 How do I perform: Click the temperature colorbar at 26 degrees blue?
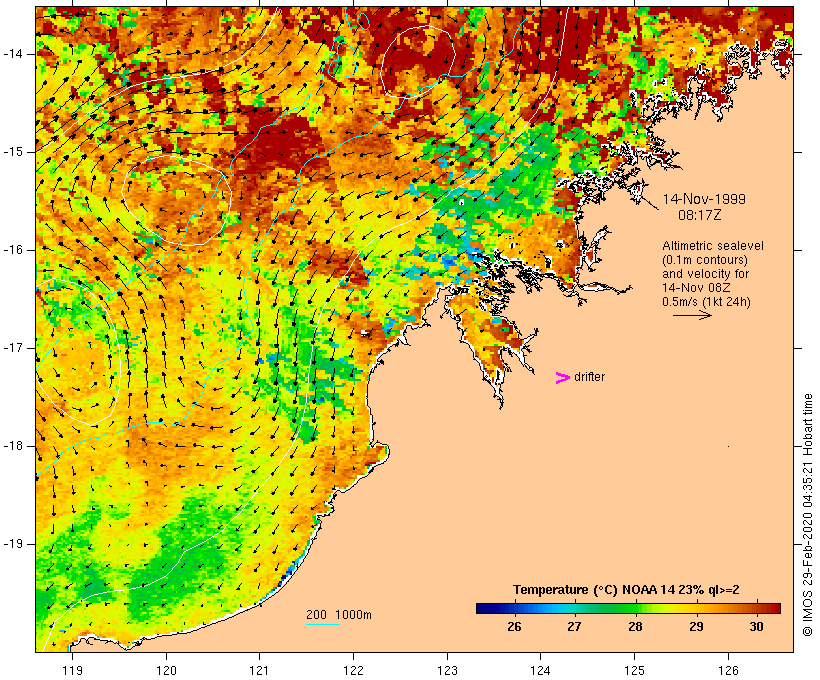(x=514, y=608)
